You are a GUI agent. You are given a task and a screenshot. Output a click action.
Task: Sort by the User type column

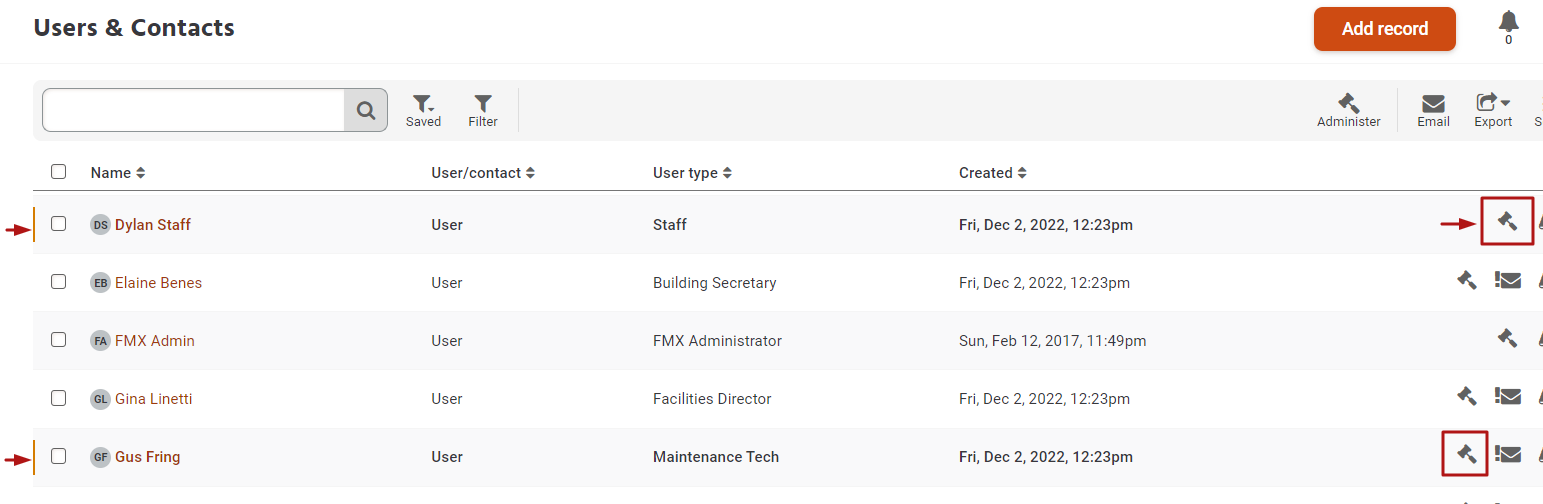[692, 173]
